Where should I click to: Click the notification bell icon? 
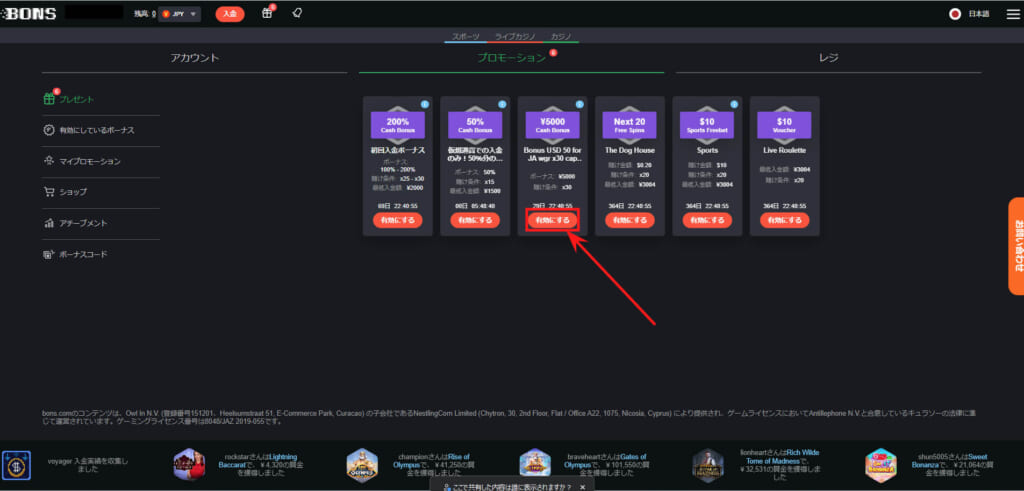297,13
